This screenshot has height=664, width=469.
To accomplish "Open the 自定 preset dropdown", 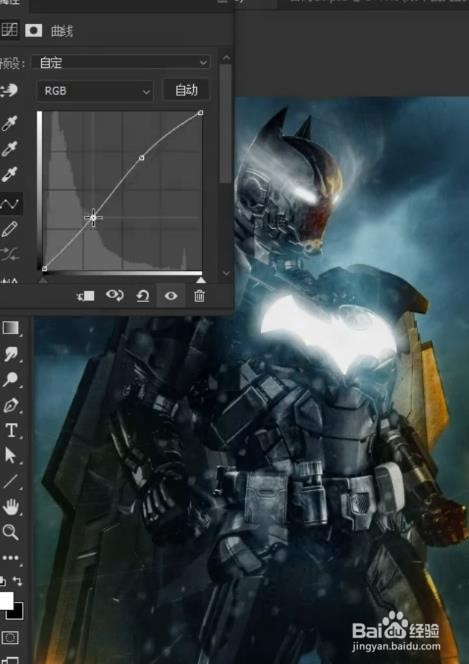I will (x=121, y=63).
